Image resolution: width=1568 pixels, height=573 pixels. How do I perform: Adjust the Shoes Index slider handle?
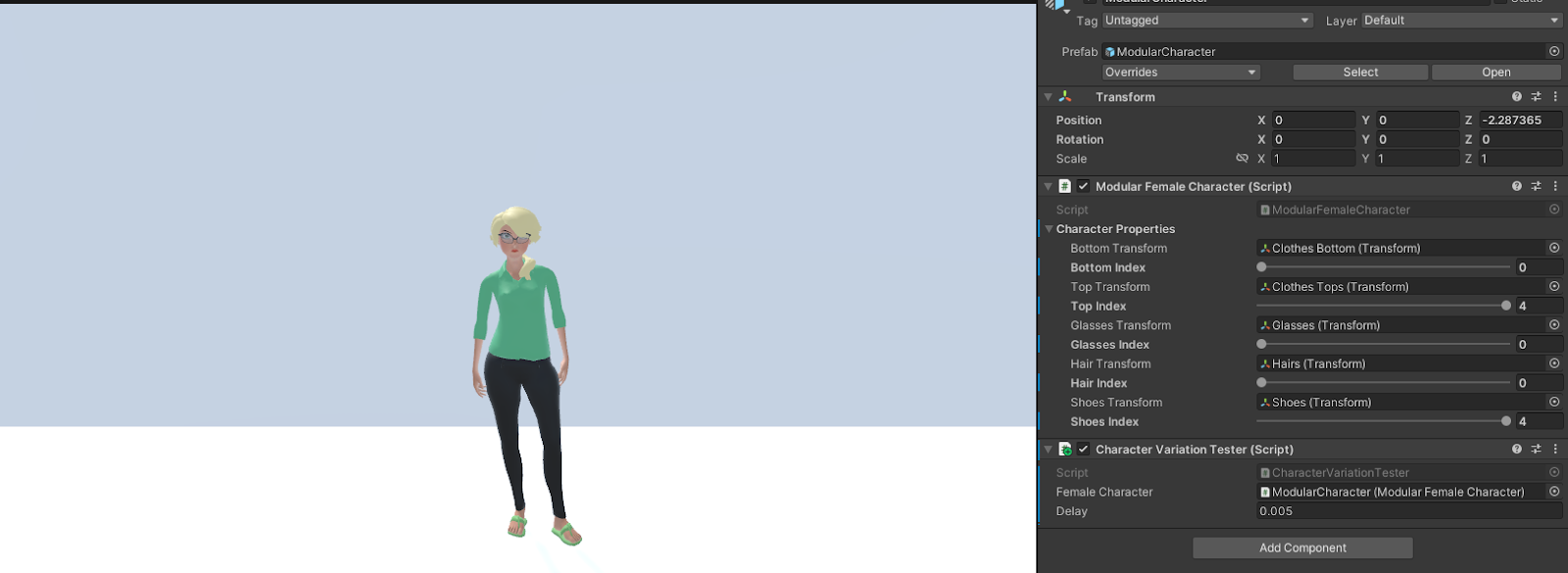1506,421
